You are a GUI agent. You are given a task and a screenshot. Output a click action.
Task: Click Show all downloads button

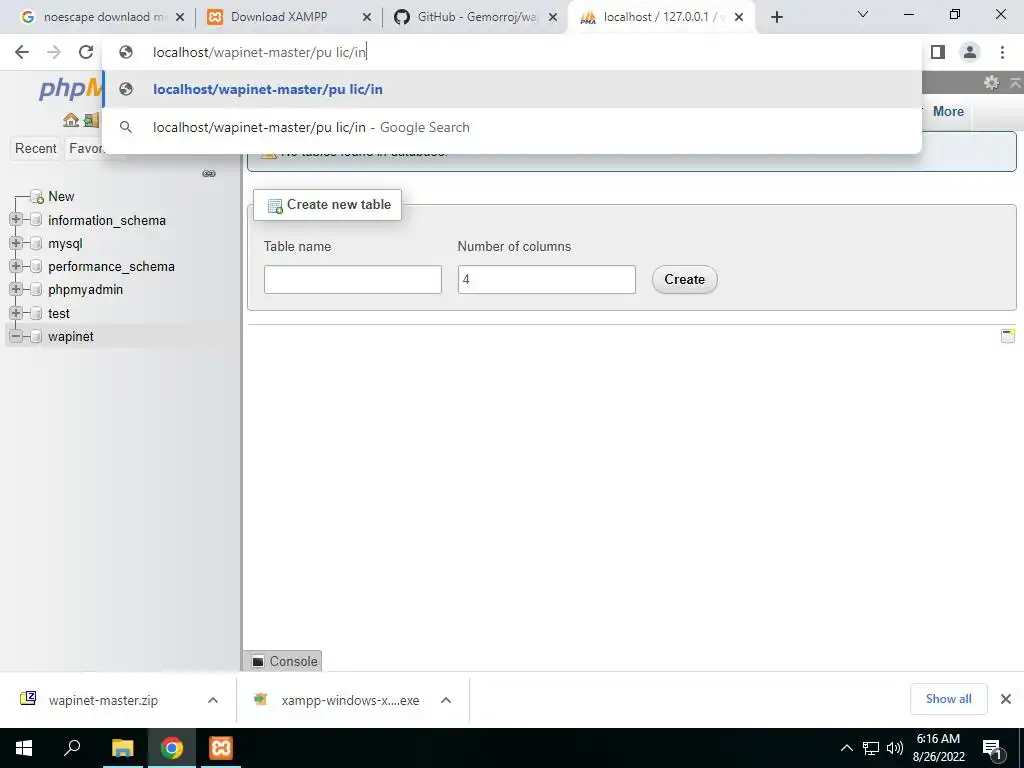coord(948,699)
